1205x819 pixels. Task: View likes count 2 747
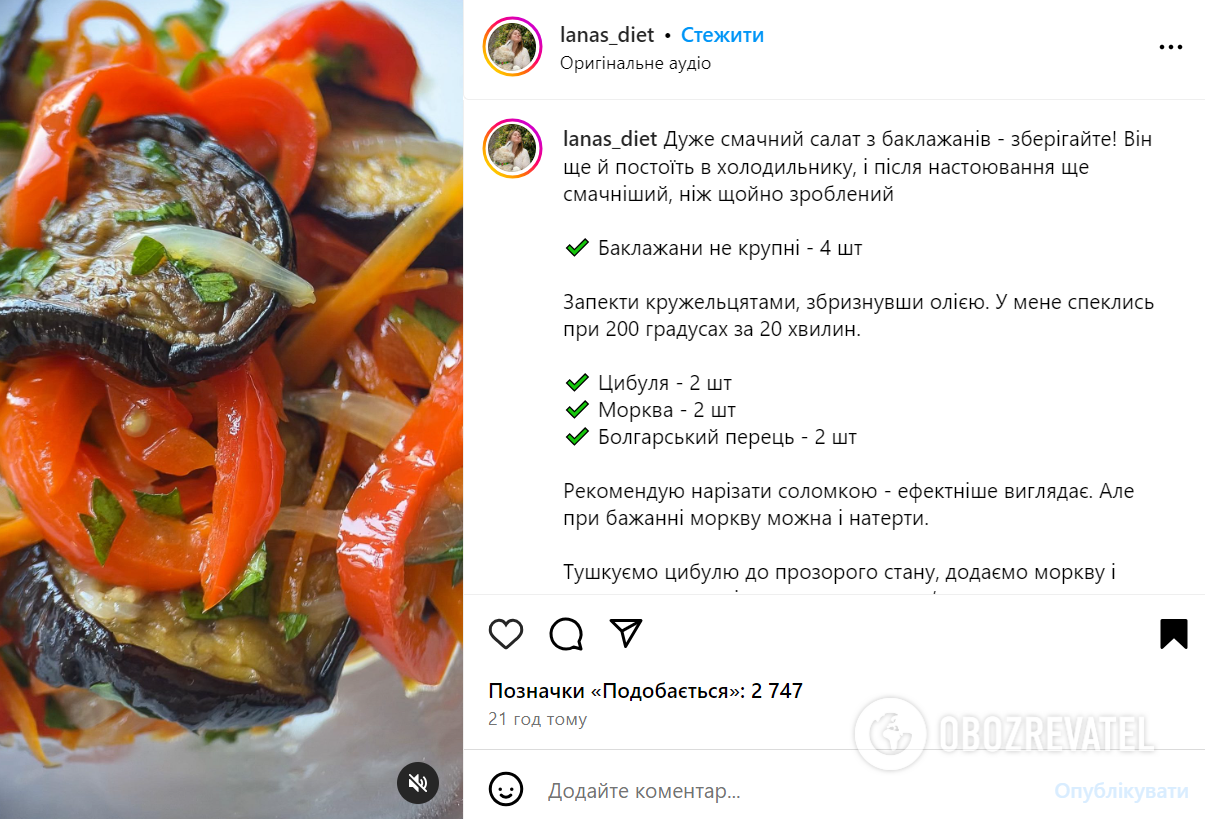point(645,691)
